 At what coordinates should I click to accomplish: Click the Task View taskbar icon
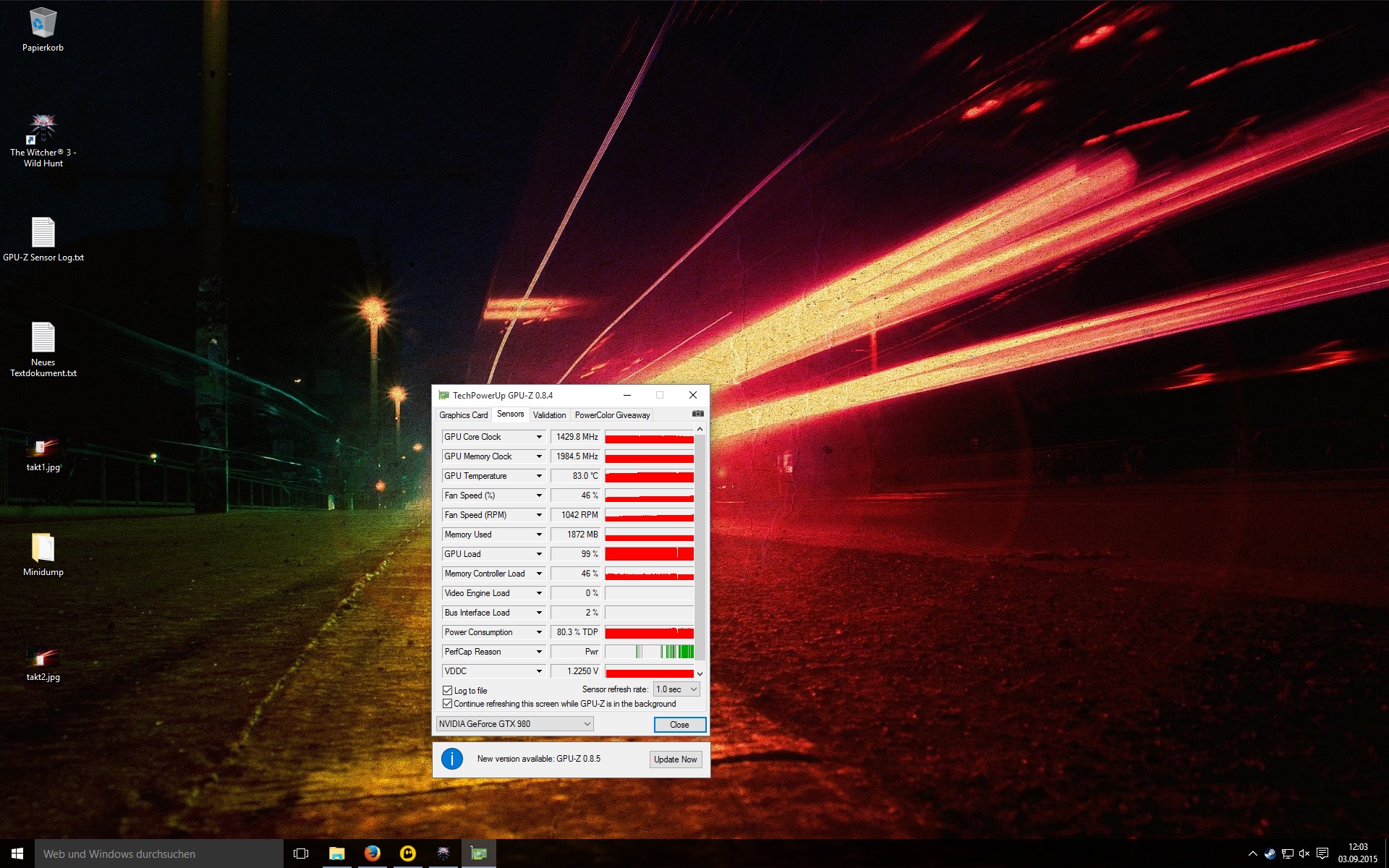pyautogui.click(x=301, y=854)
